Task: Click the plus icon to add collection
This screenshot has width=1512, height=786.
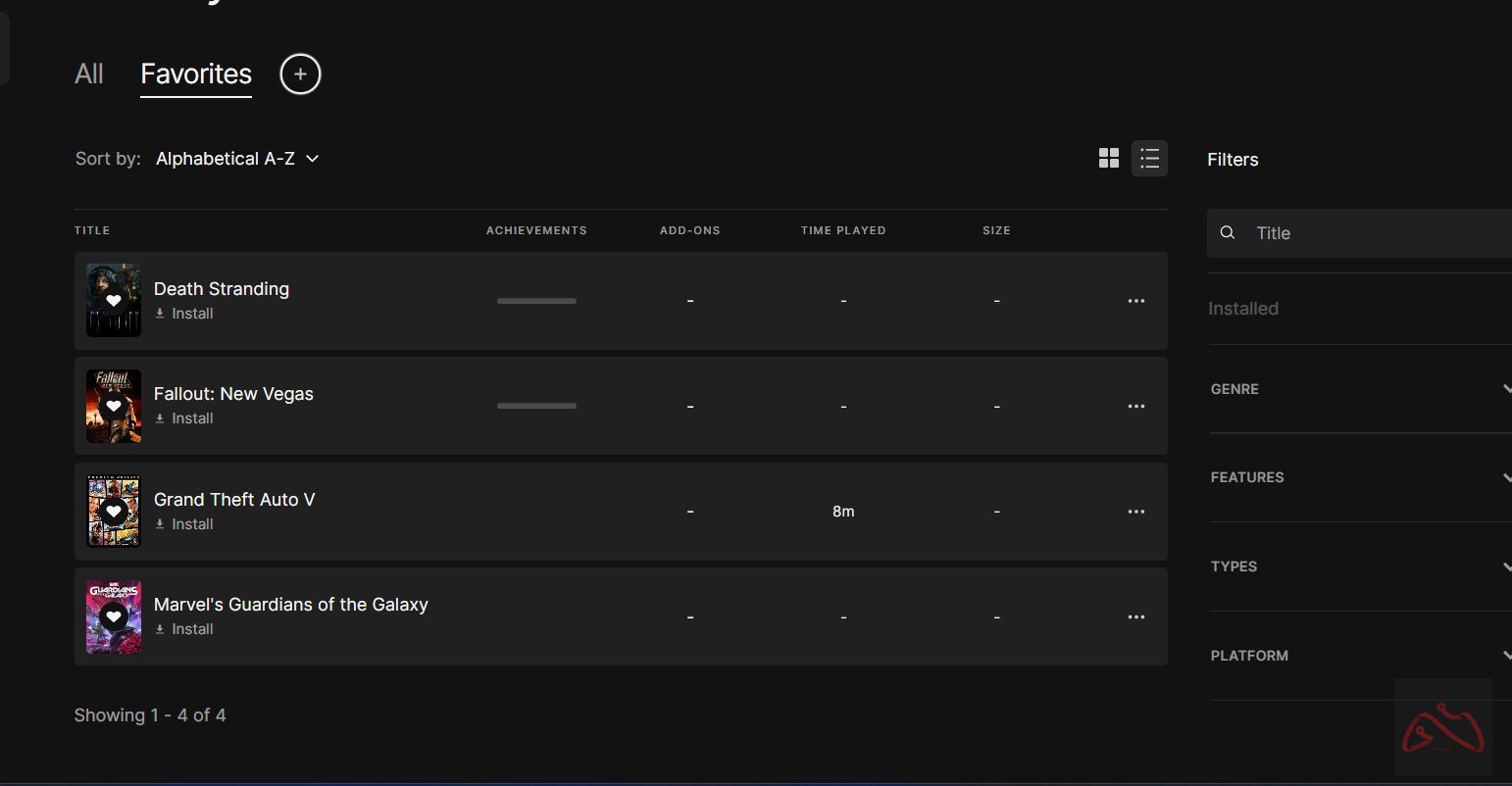Action: 300,74
